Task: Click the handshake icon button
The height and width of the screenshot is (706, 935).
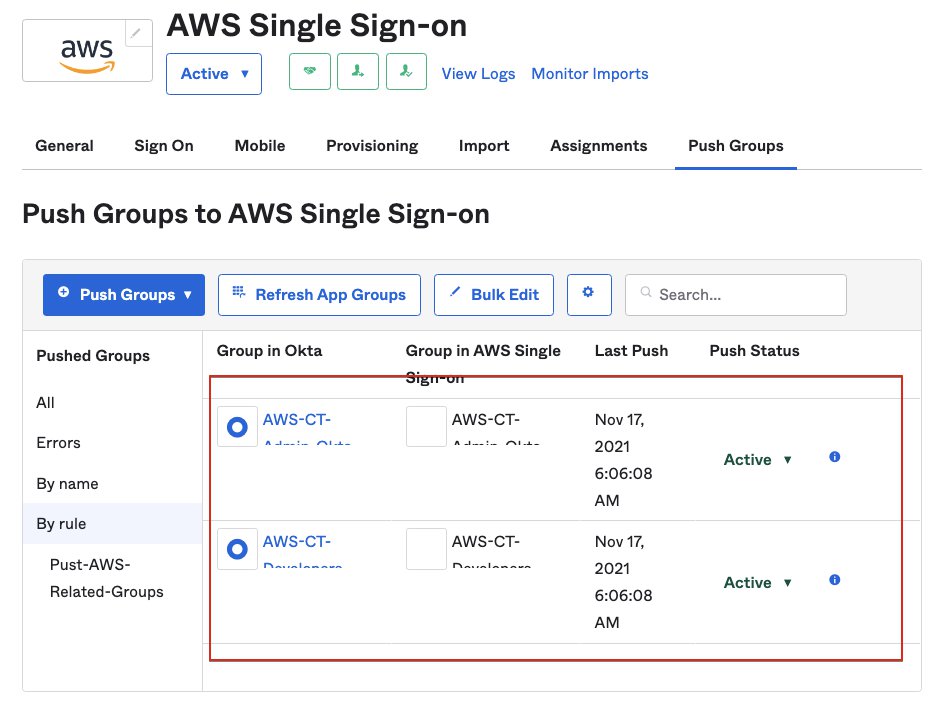Action: pos(309,72)
